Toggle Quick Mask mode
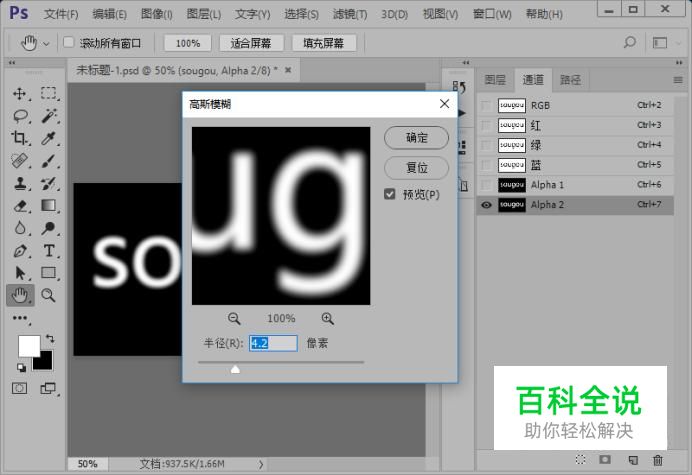 tap(19, 388)
